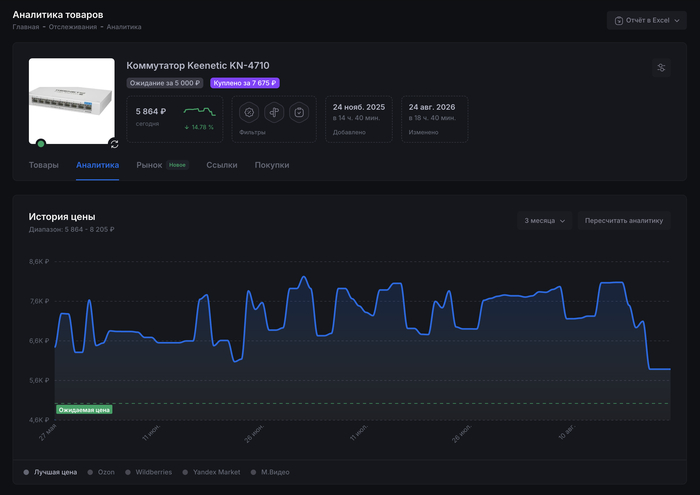
Task: Click the 'Ожидаемая цена' green chart label
Action: tap(84, 410)
